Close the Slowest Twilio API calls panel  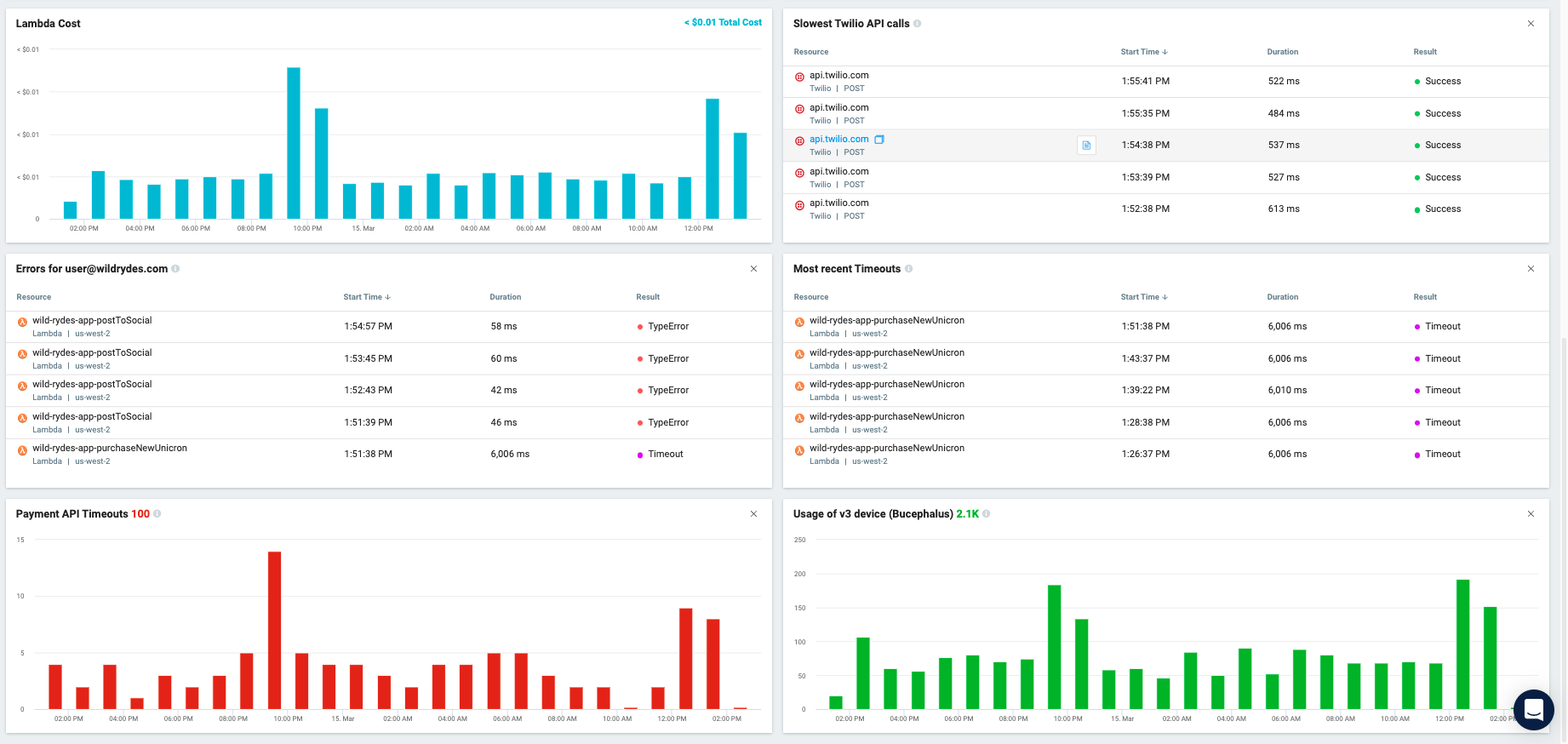pyautogui.click(x=1531, y=24)
